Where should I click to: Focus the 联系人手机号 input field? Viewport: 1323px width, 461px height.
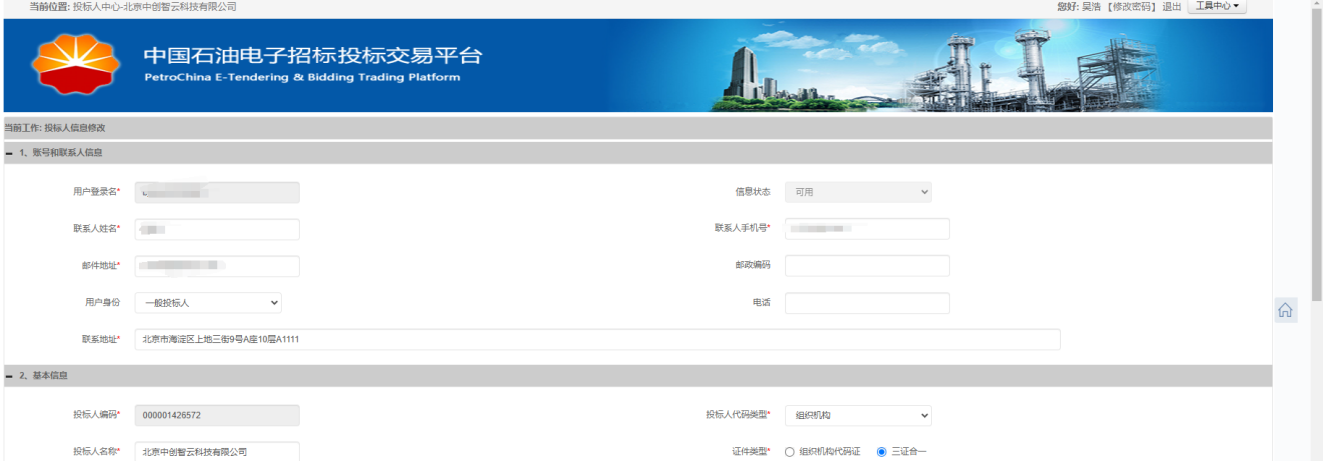click(x=866, y=229)
